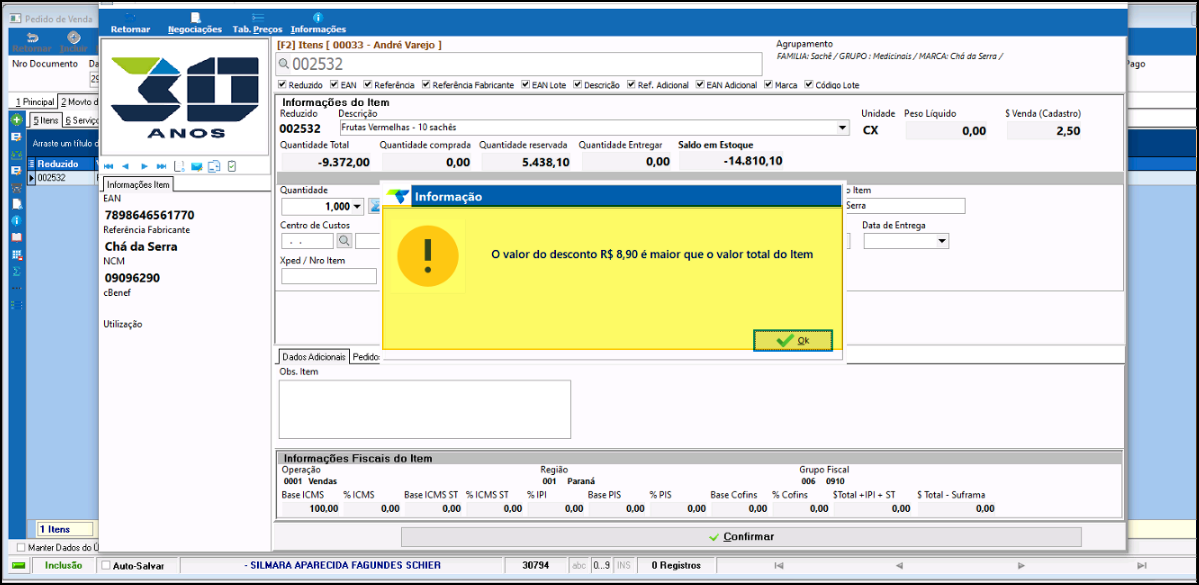This screenshot has height=585, width=1199.
Task: Click the EAN value 7898646561770
Action: pyautogui.click(x=149, y=215)
